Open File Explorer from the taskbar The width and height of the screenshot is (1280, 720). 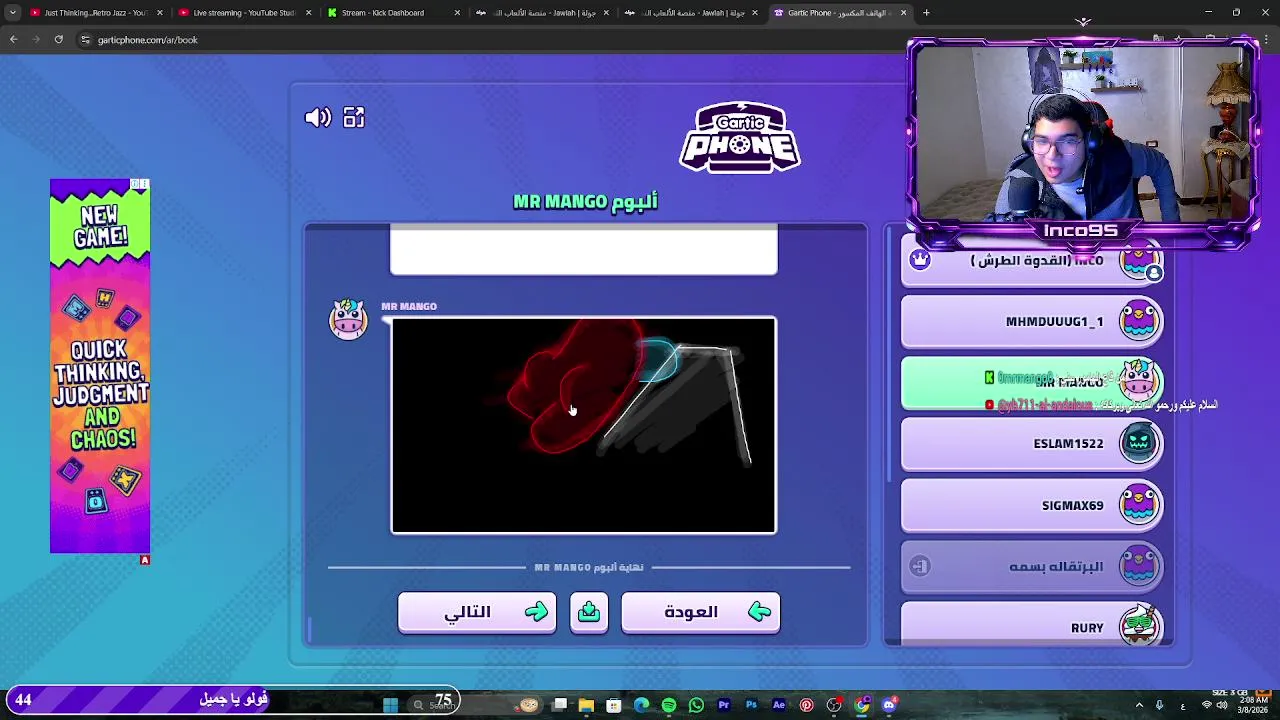[586, 705]
